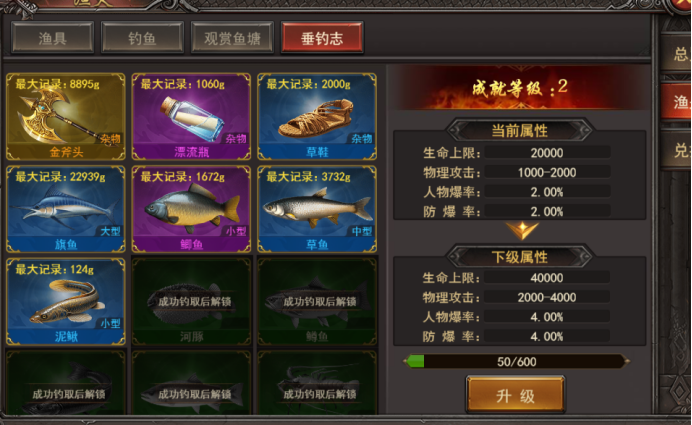The width and height of the screenshot is (692, 425).
Task: Select the red 渔 side tab
Action: click(677, 102)
